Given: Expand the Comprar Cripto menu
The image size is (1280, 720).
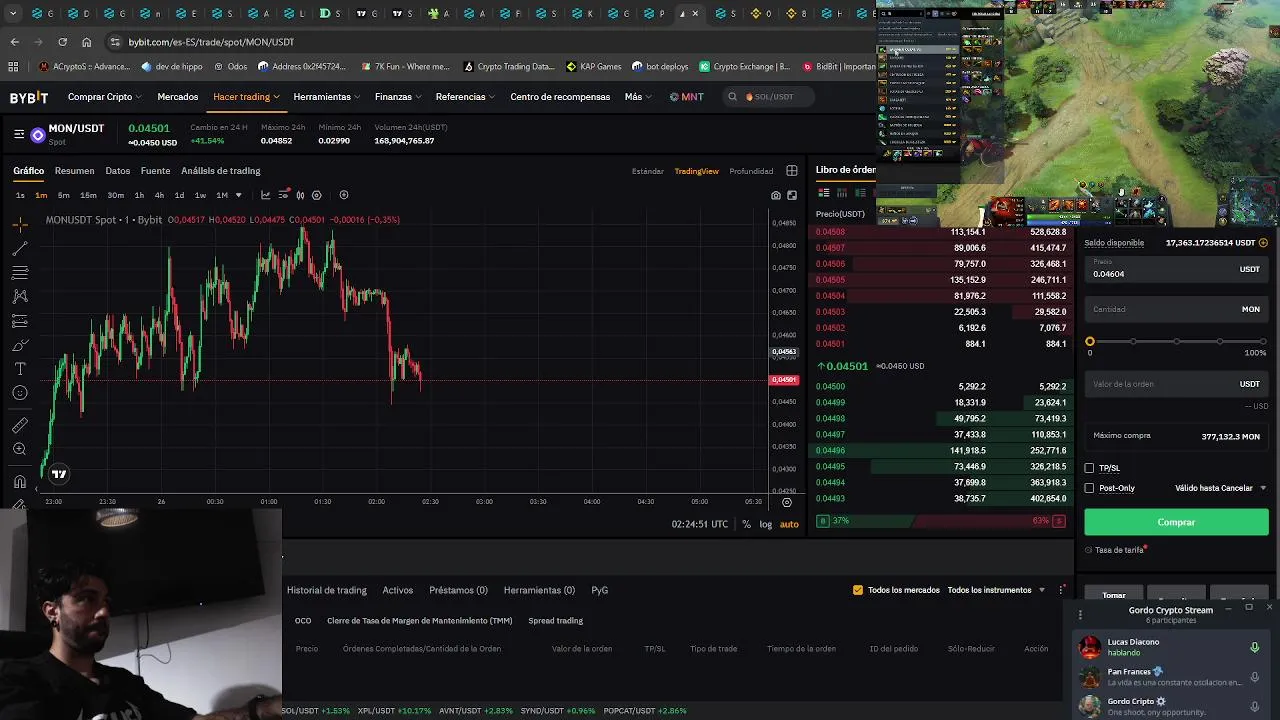Looking at the screenshot, I should (104, 97).
